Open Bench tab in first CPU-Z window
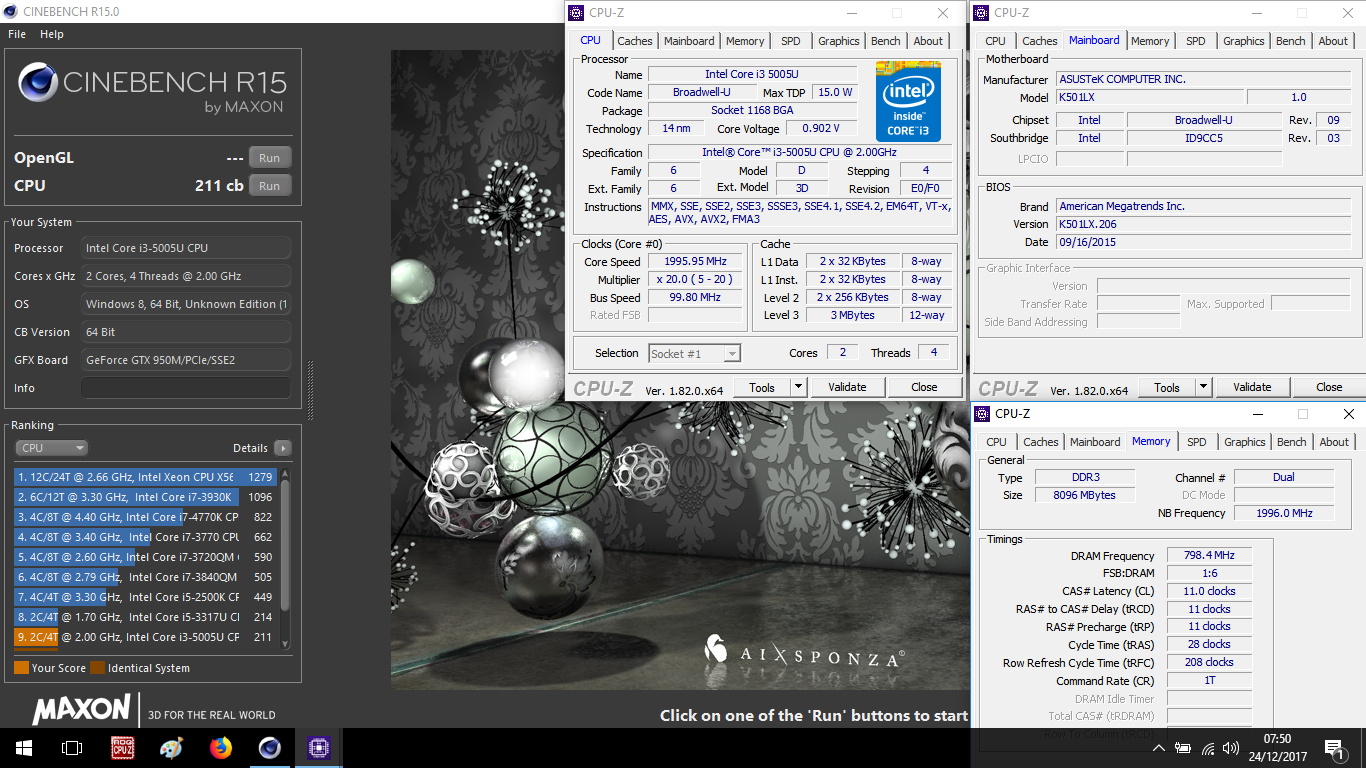Viewport: 1366px width, 768px height. coord(886,41)
